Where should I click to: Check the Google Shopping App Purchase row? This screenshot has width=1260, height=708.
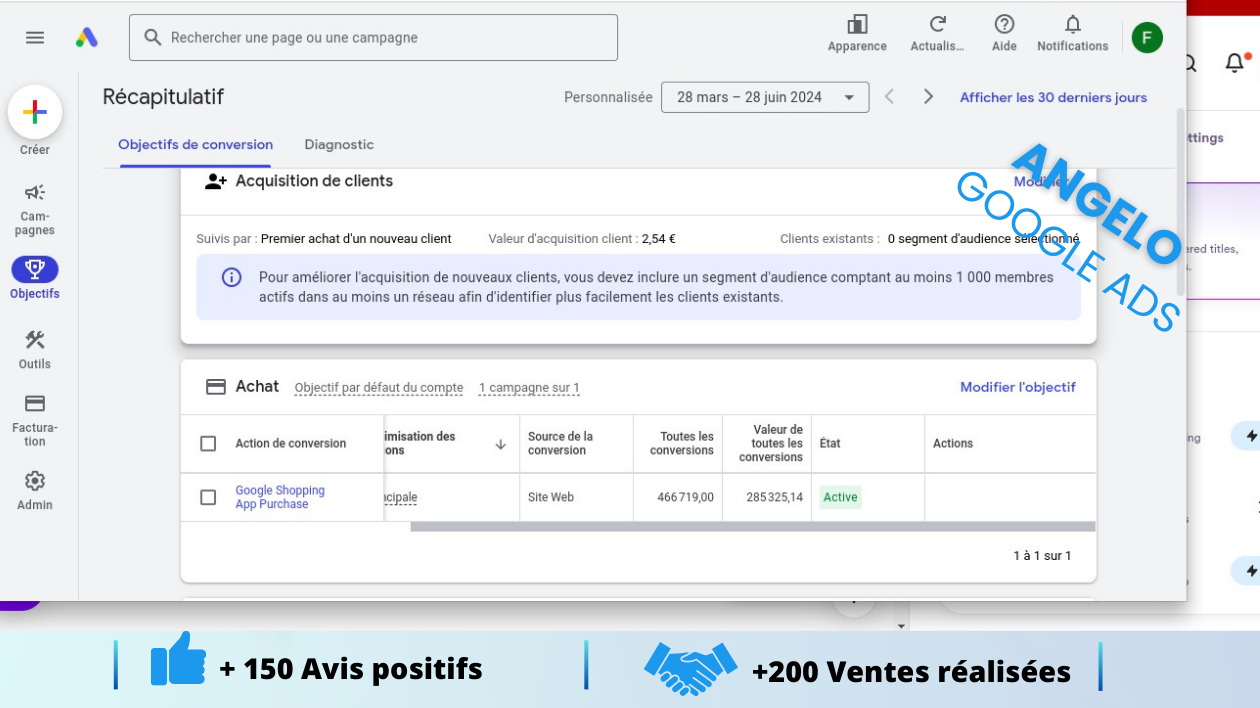pos(208,497)
